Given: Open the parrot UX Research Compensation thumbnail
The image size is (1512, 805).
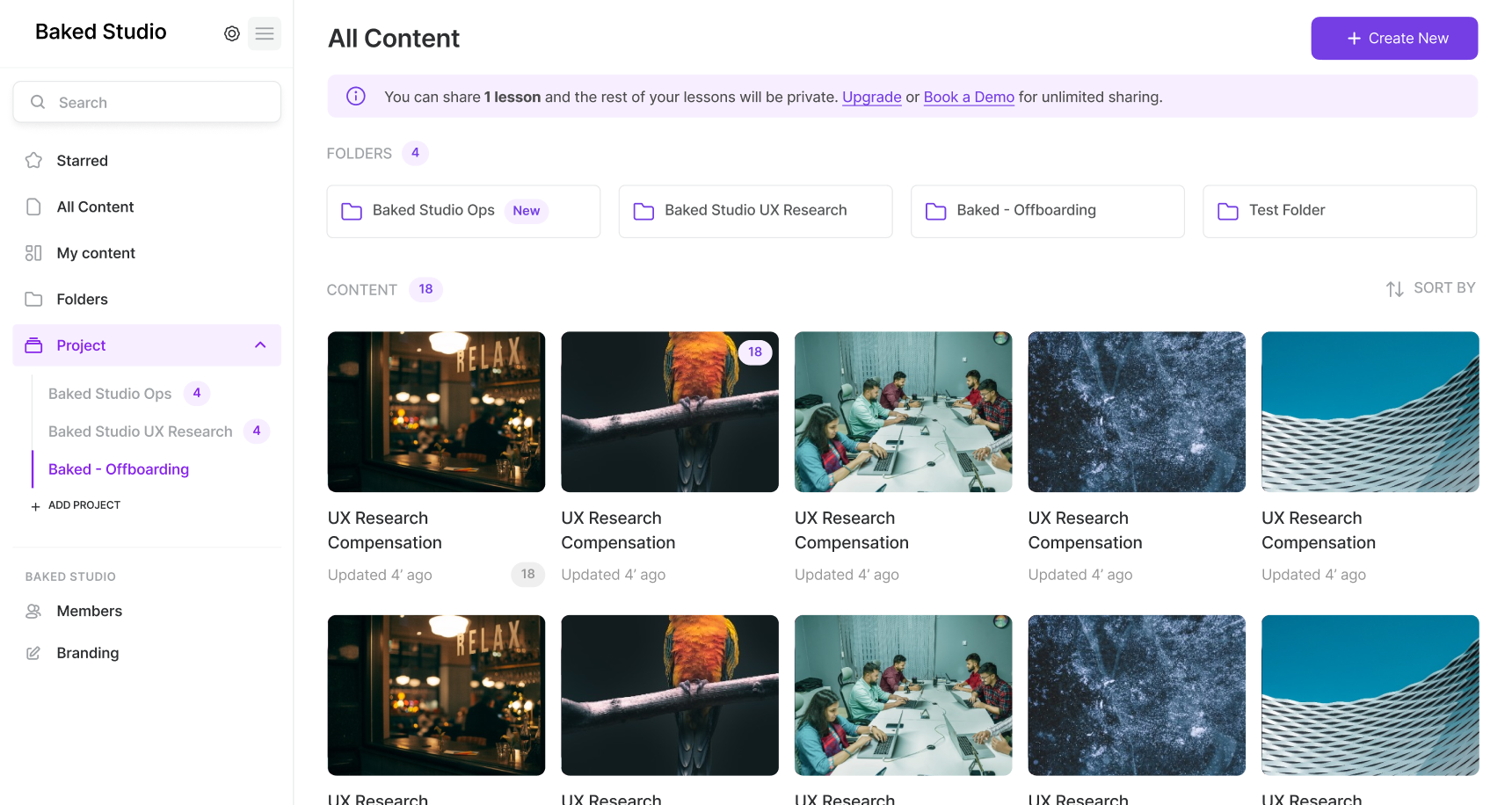Looking at the screenshot, I should click(669, 412).
